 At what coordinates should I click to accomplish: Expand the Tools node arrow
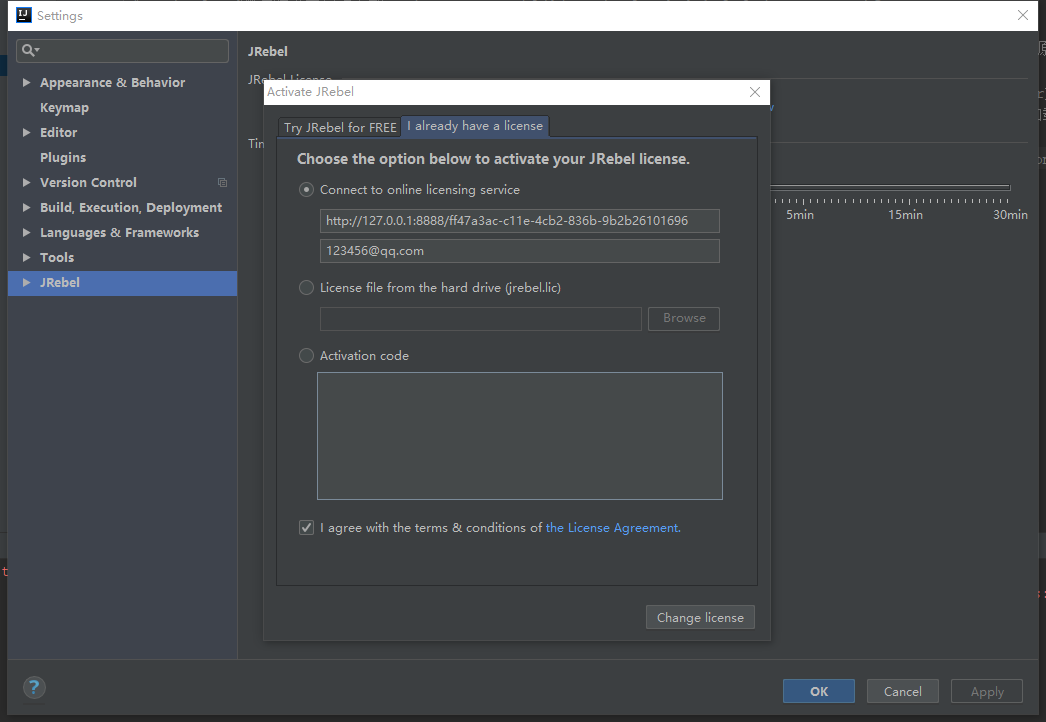point(26,257)
